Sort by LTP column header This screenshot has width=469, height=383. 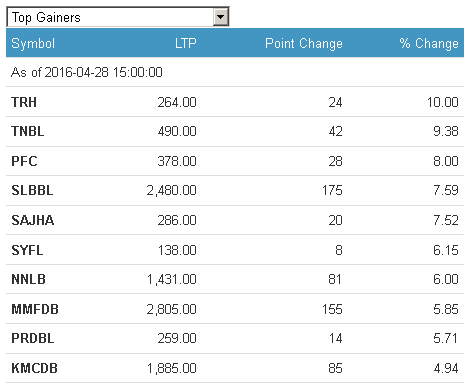(186, 43)
